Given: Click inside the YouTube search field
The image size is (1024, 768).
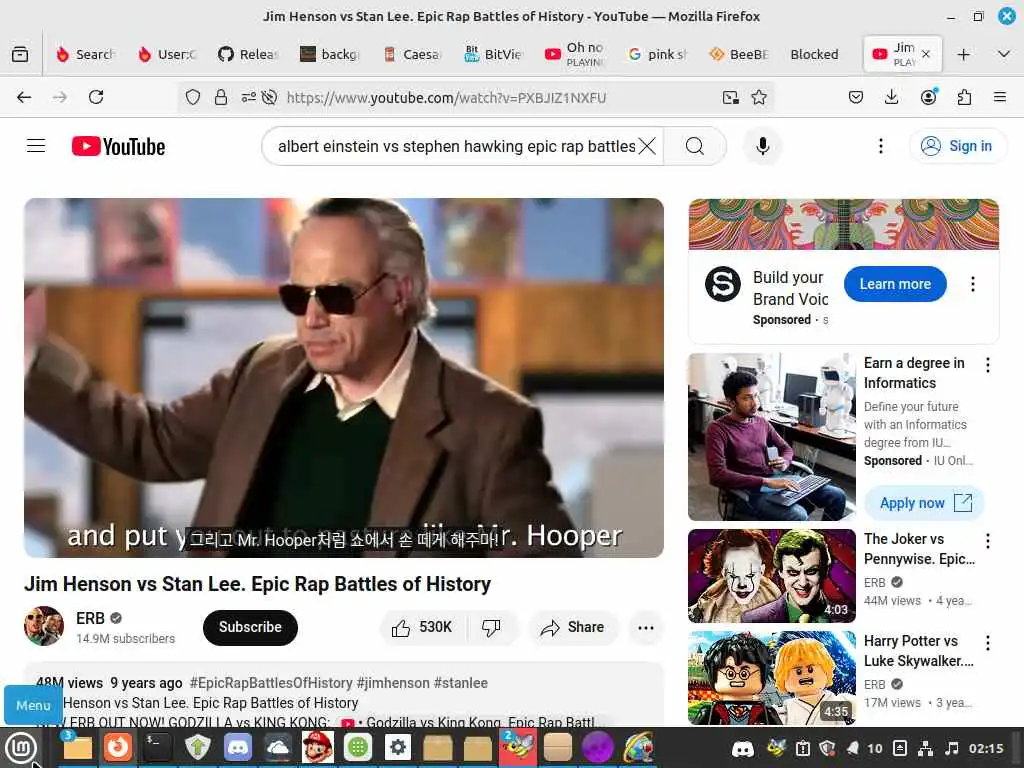Looking at the screenshot, I should 456,146.
